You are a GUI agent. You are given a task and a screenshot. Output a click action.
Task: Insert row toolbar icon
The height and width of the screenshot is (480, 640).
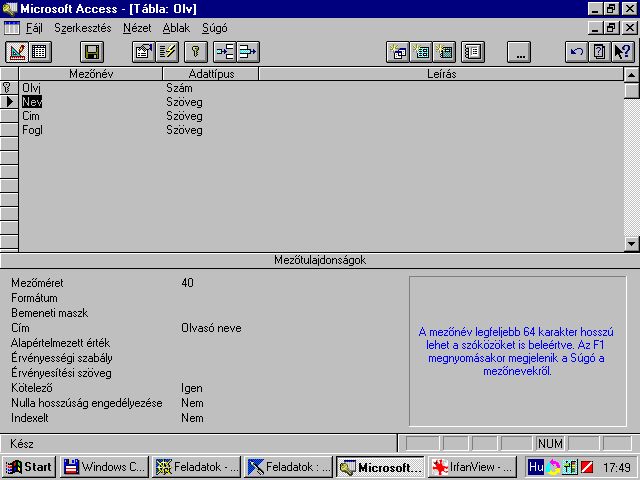click(x=225, y=52)
